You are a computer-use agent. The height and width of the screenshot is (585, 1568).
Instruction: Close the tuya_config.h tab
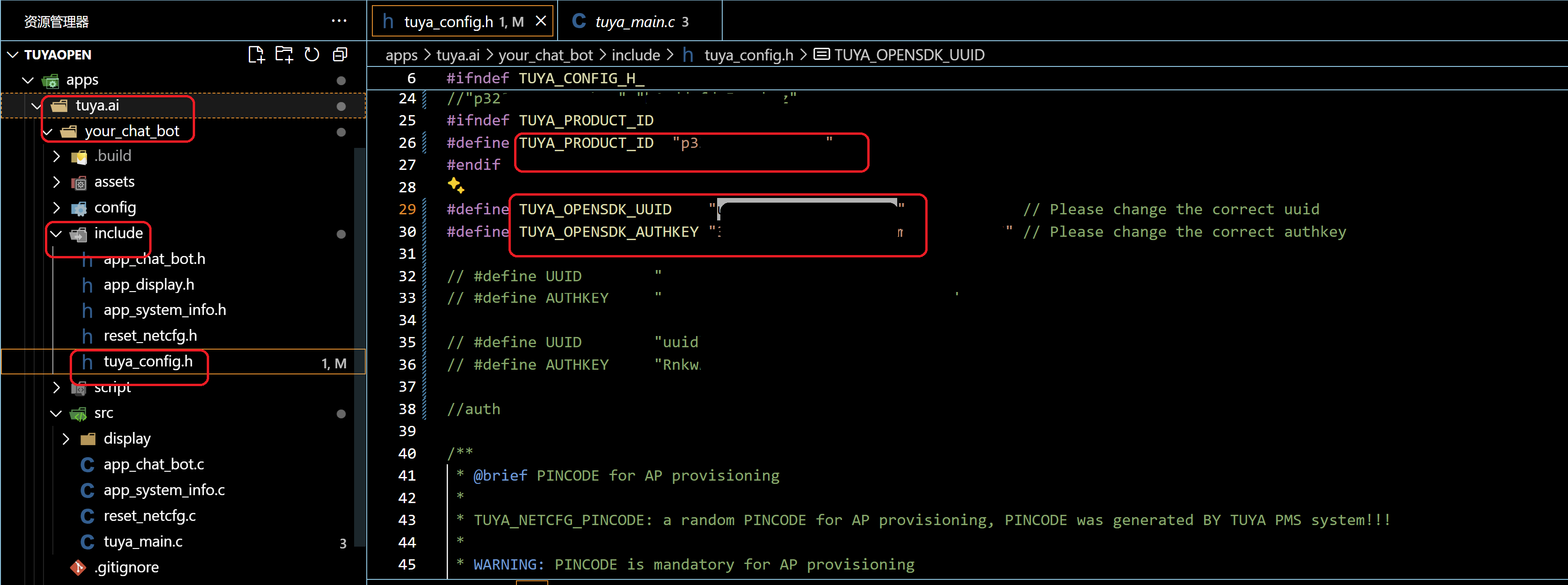click(541, 22)
